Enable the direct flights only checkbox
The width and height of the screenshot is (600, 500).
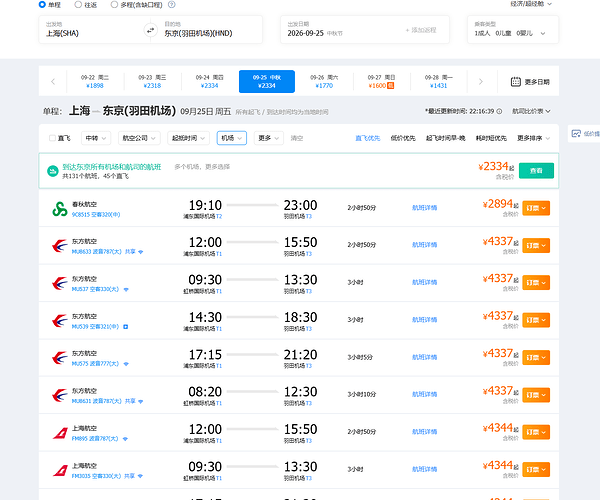click(x=52, y=138)
